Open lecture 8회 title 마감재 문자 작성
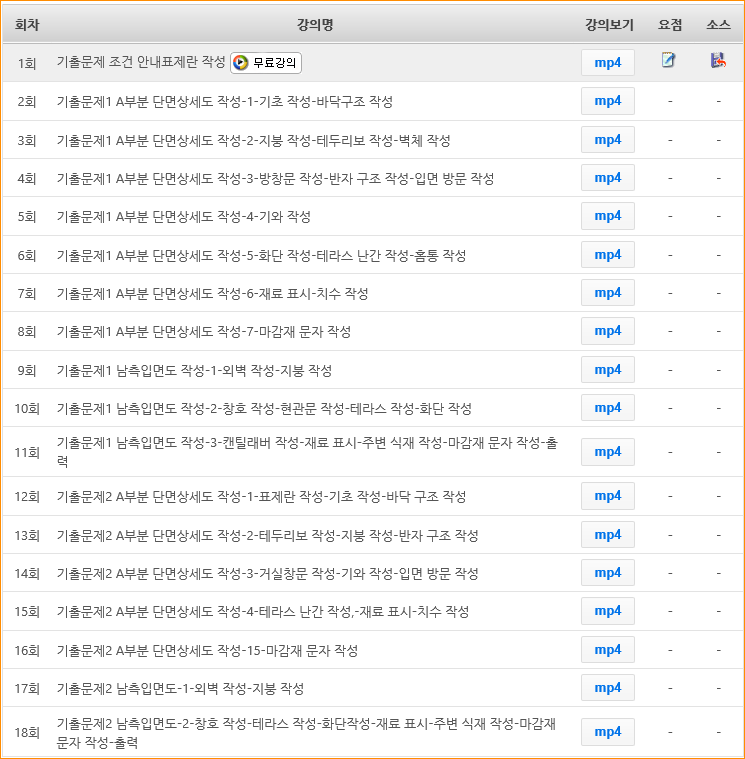Screen dimensions: 745x759 click(x=204, y=332)
